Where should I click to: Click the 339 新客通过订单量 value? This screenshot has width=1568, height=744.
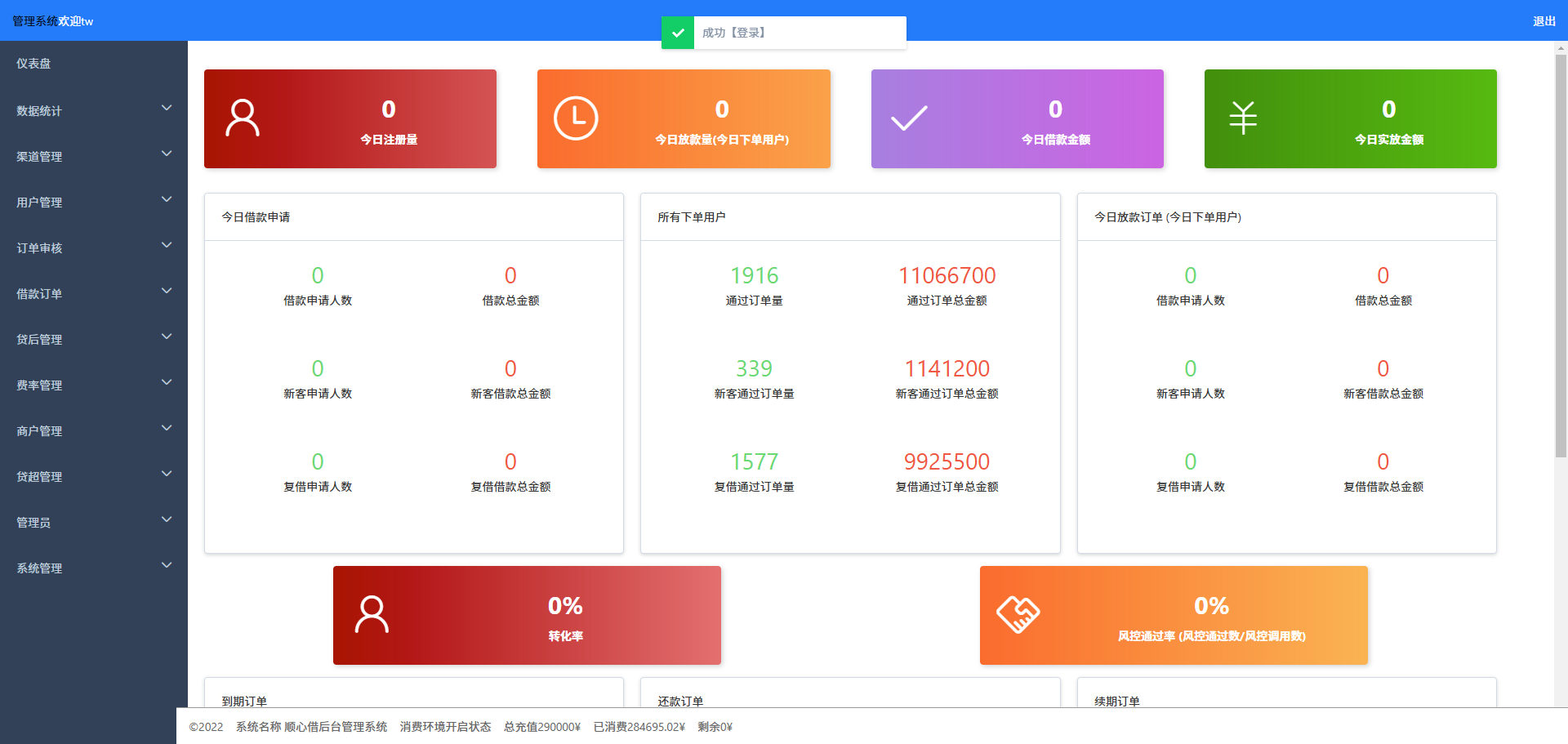pyautogui.click(x=754, y=369)
